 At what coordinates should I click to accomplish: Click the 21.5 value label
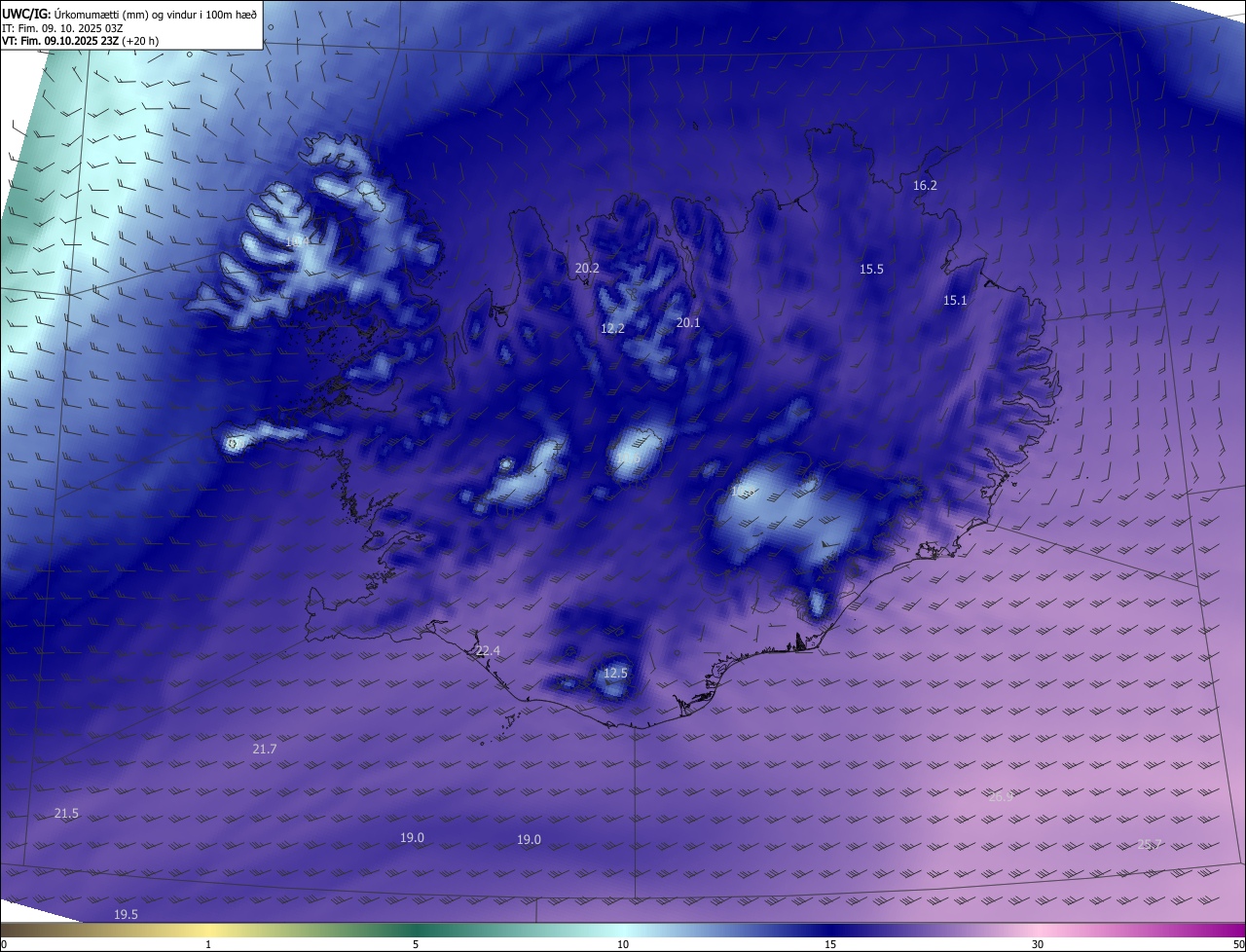pos(66,813)
